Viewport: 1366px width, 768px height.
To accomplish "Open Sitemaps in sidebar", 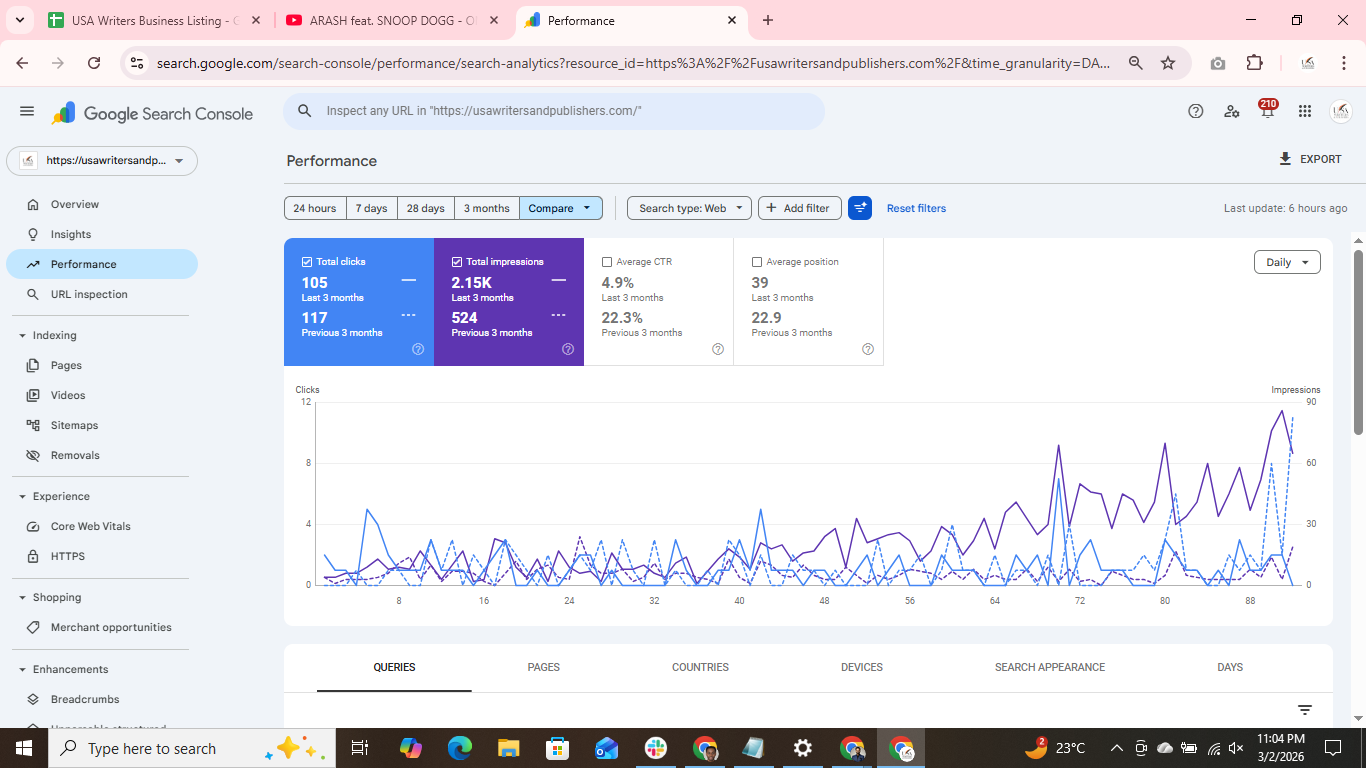I will 102,425.
